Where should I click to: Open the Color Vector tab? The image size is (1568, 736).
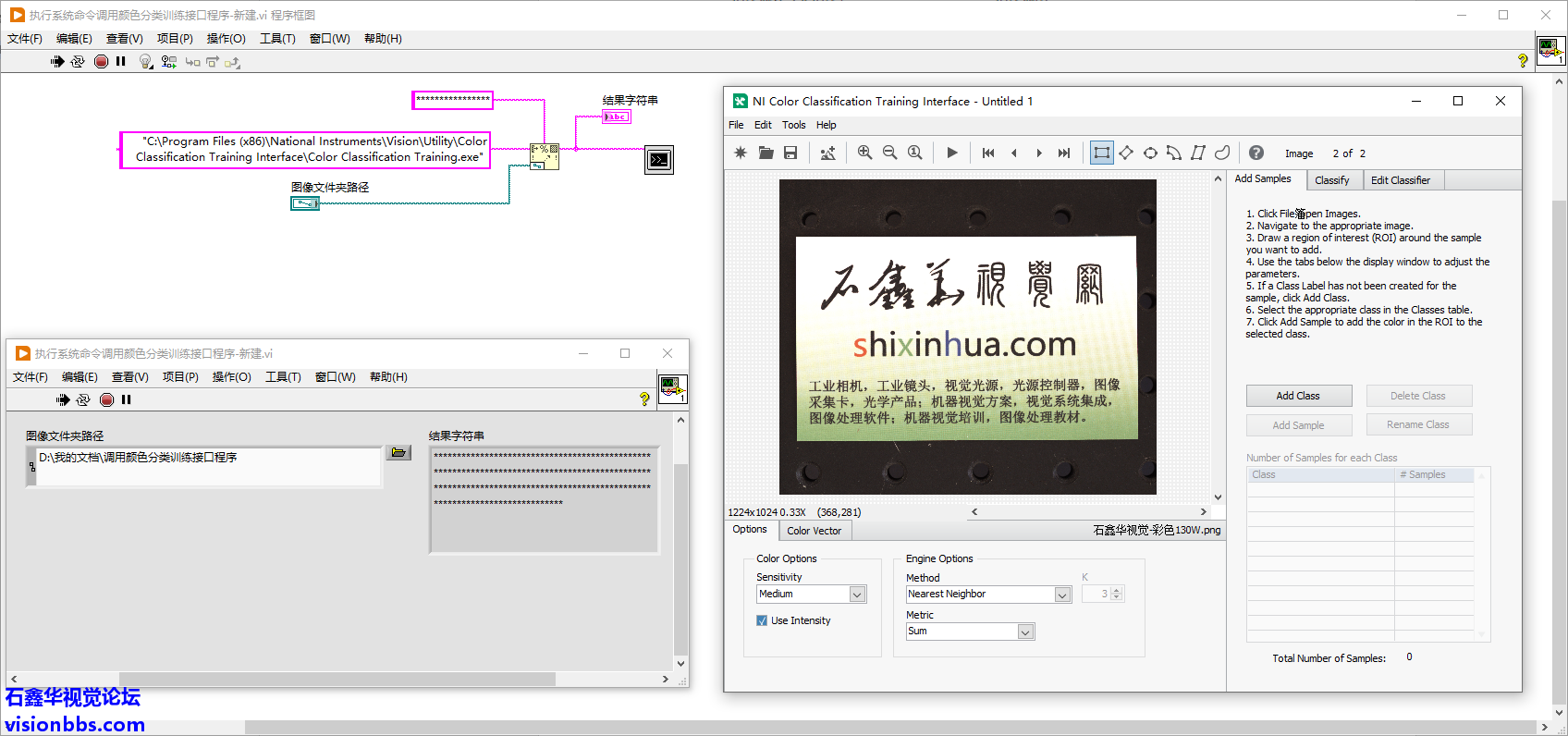click(x=814, y=531)
